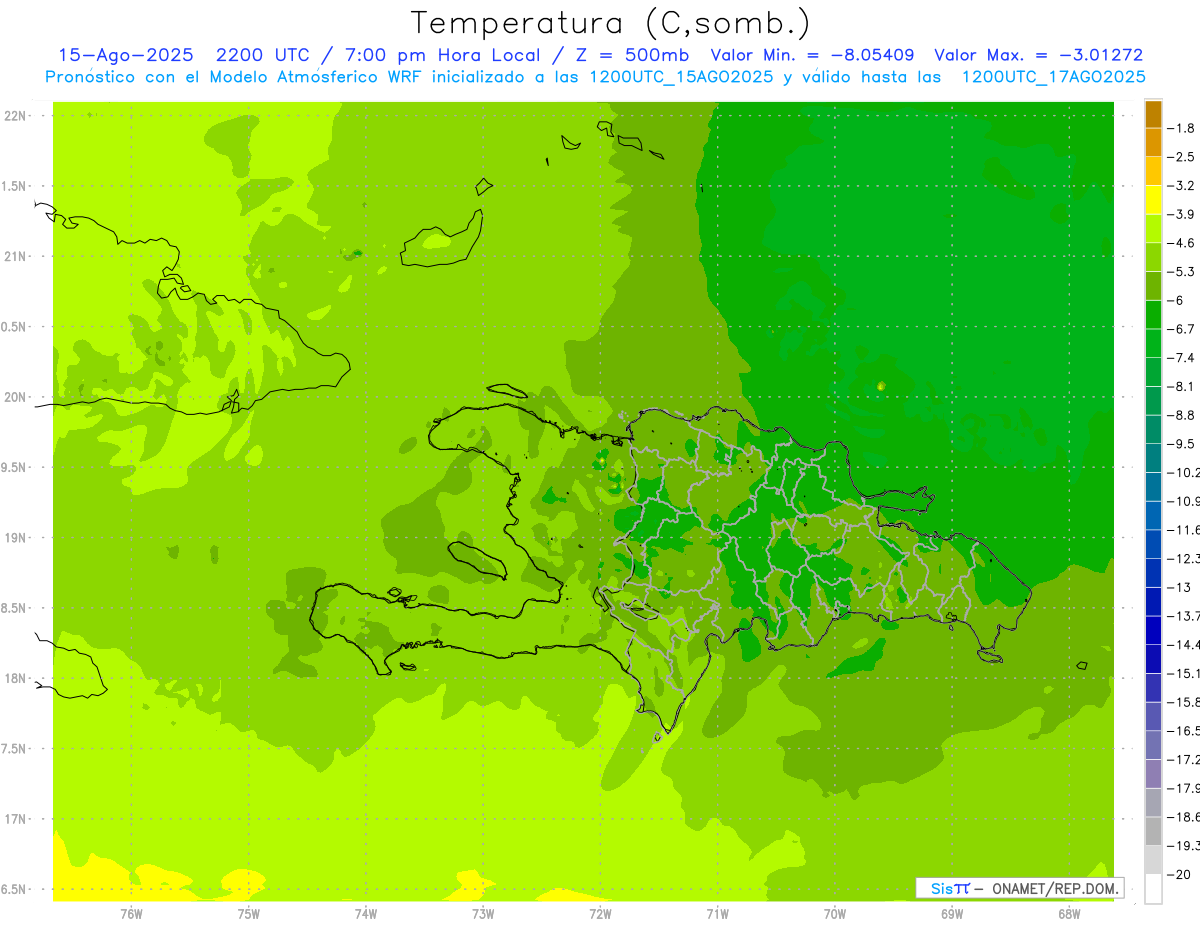The width and height of the screenshot is (1200, 927).
Task: Click the "-4.6" colorbar label
Action: 1183,243
